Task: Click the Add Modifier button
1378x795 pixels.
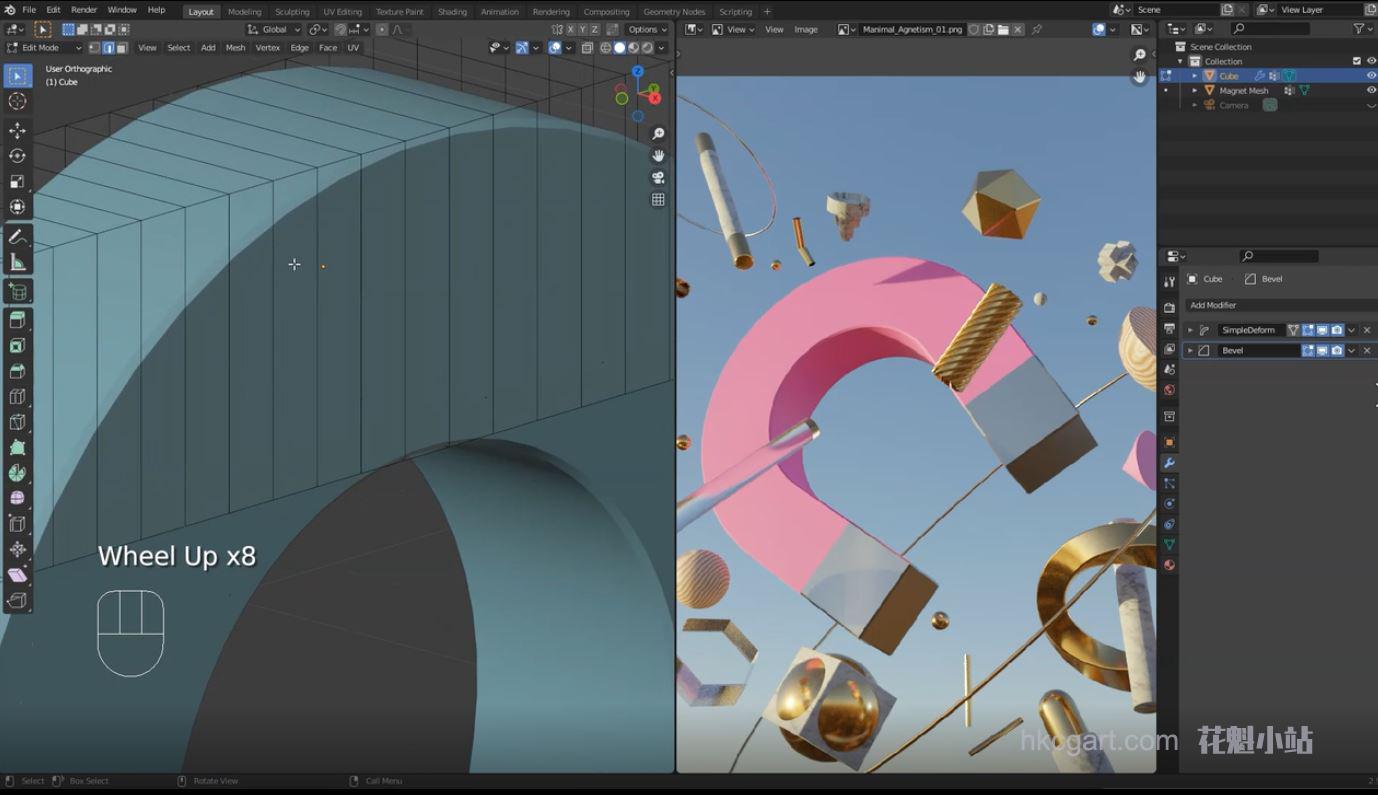Action: 1280,305
